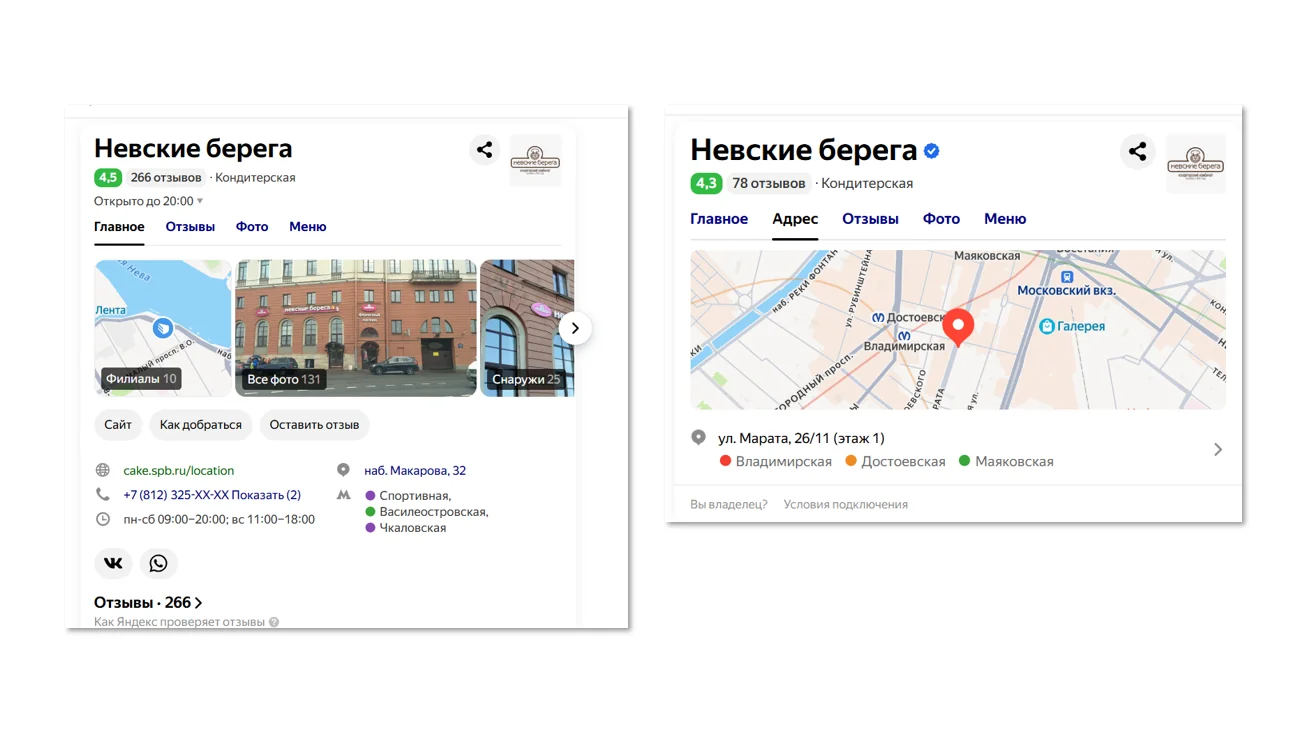Open cake.spb.ru/location website link
The width and height of the screenshot is (1302, 732).
pyautogui.click(x=179, y=470)
